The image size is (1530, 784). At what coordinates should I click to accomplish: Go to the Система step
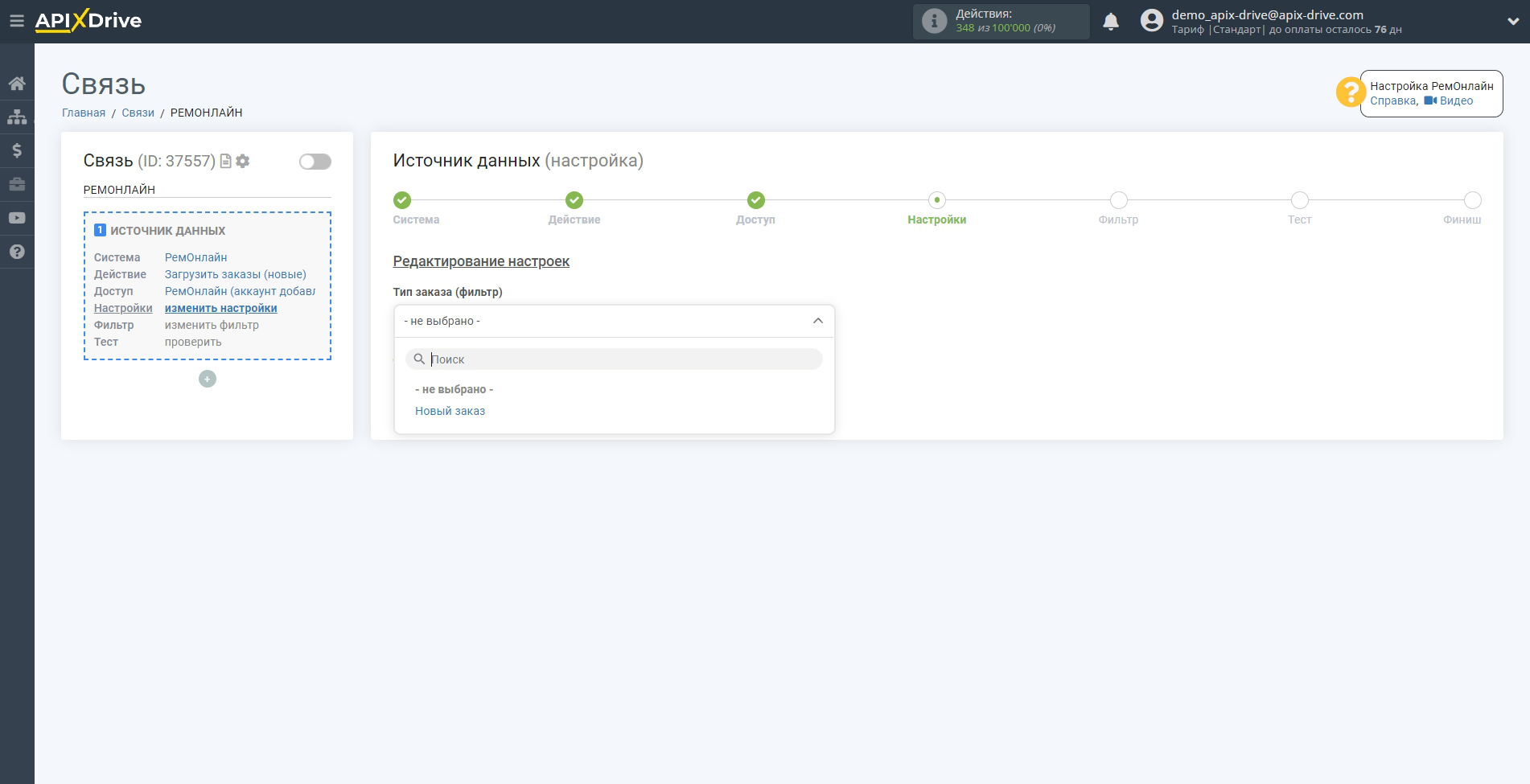tap(402, 200)
